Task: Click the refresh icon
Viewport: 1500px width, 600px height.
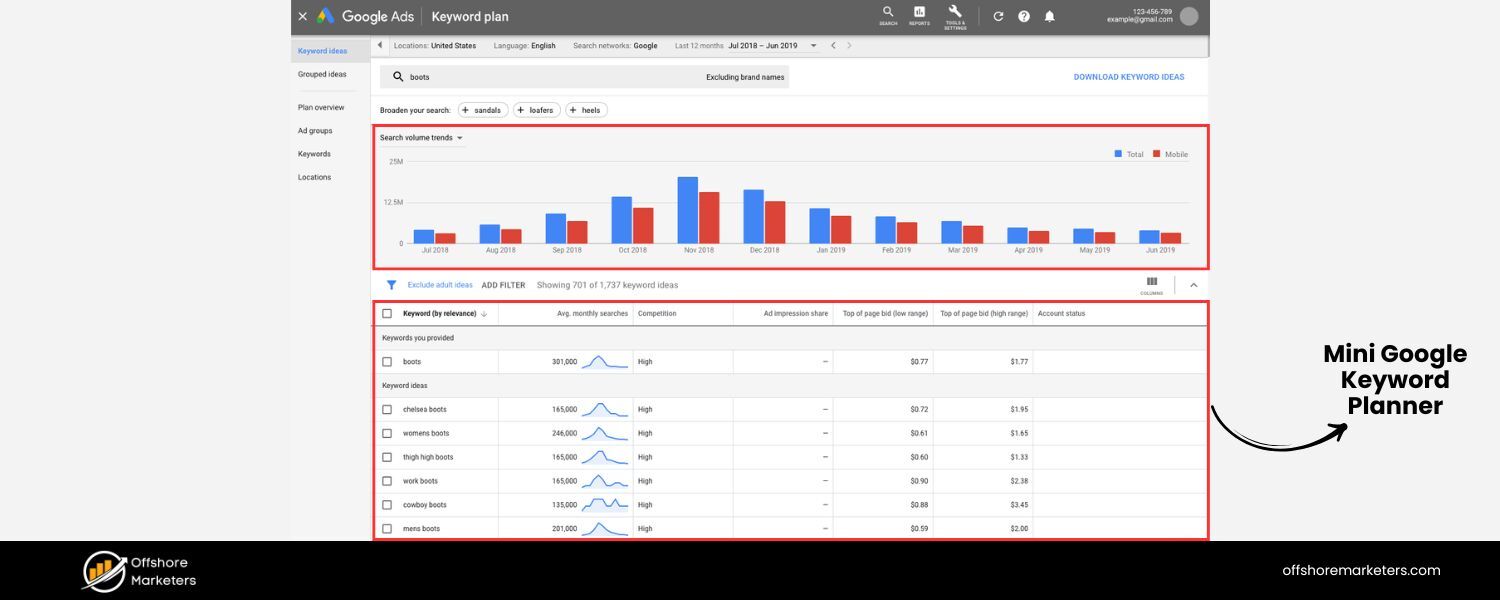Action: [x=997, y=16]
